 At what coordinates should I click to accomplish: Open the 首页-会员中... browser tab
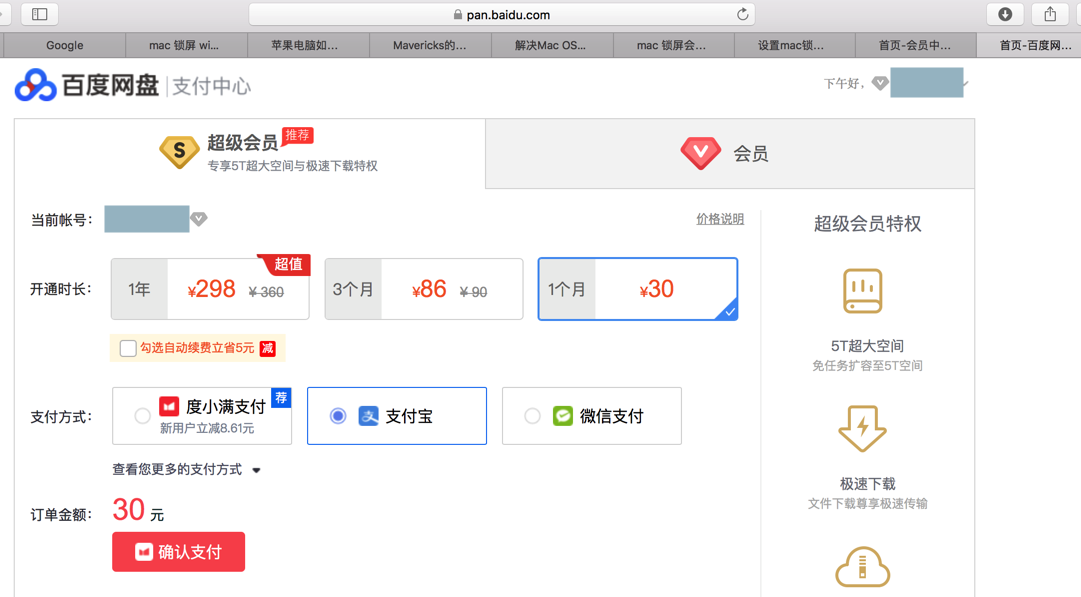pyautogui.click(x=915, y=45)
